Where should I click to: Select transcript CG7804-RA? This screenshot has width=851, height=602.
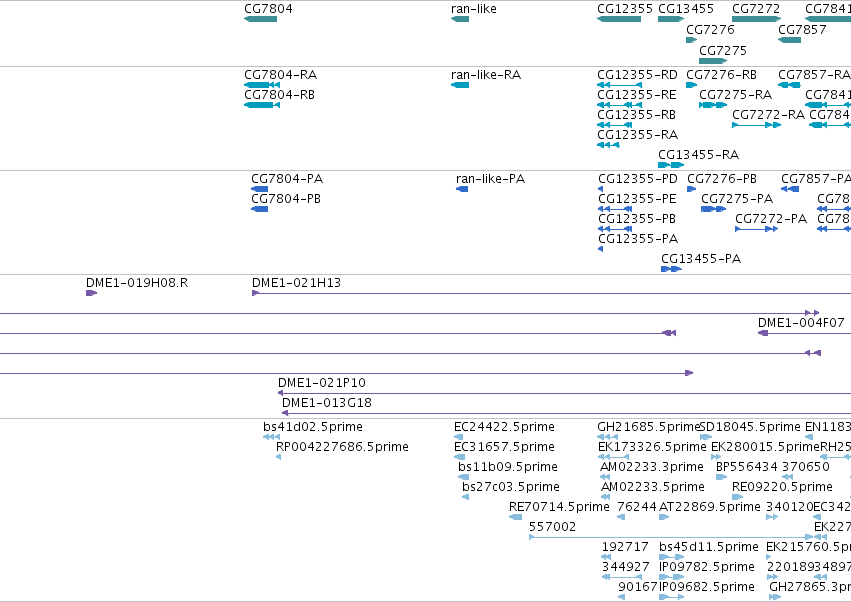[262, 85]
